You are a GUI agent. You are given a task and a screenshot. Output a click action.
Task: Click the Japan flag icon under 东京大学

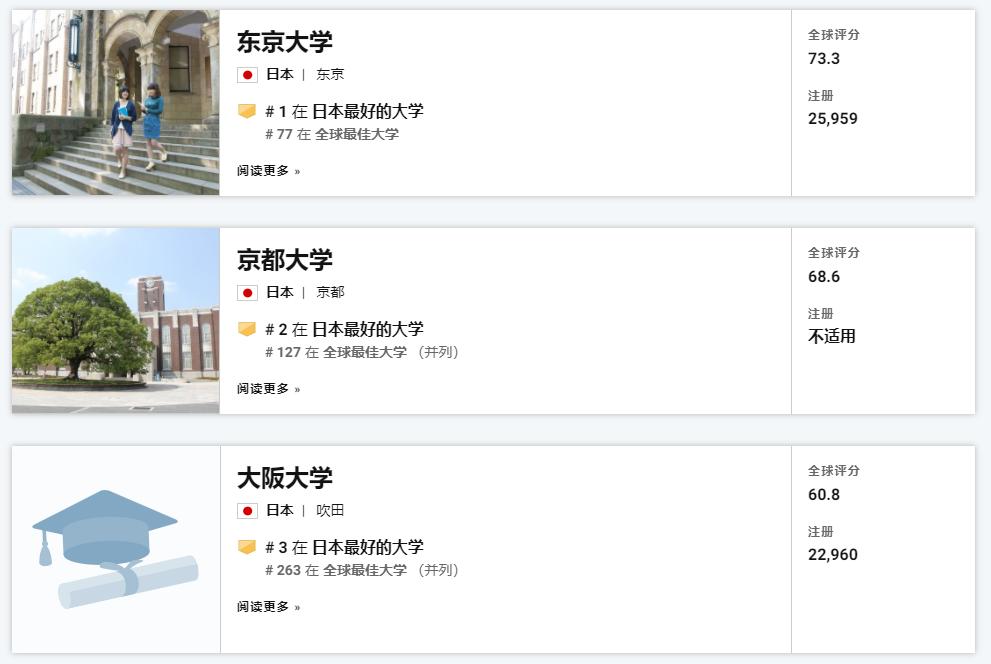click(247, 75)
